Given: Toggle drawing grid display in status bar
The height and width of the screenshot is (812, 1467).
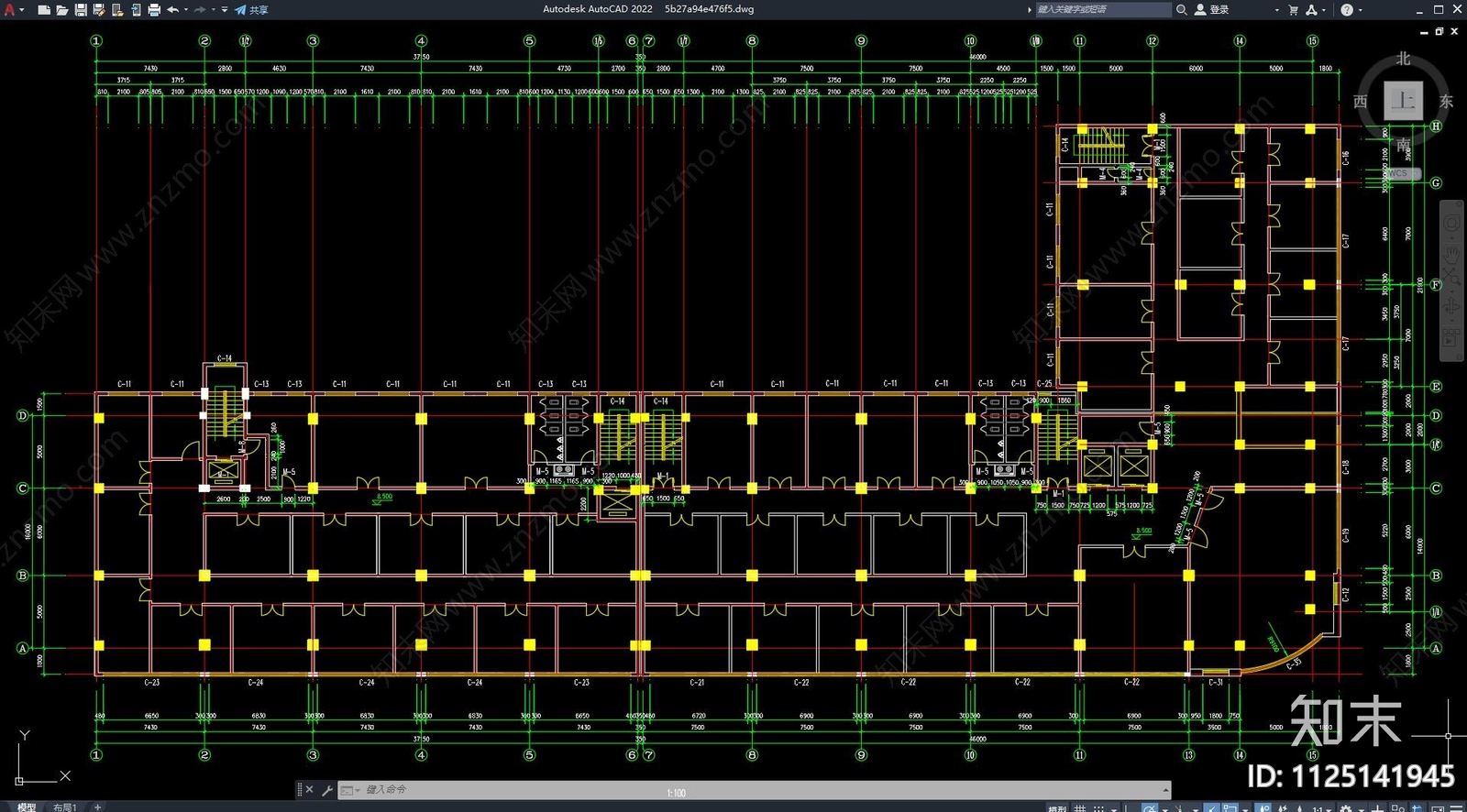Looking at the screenshot, I should click(x=1079, y=807).
